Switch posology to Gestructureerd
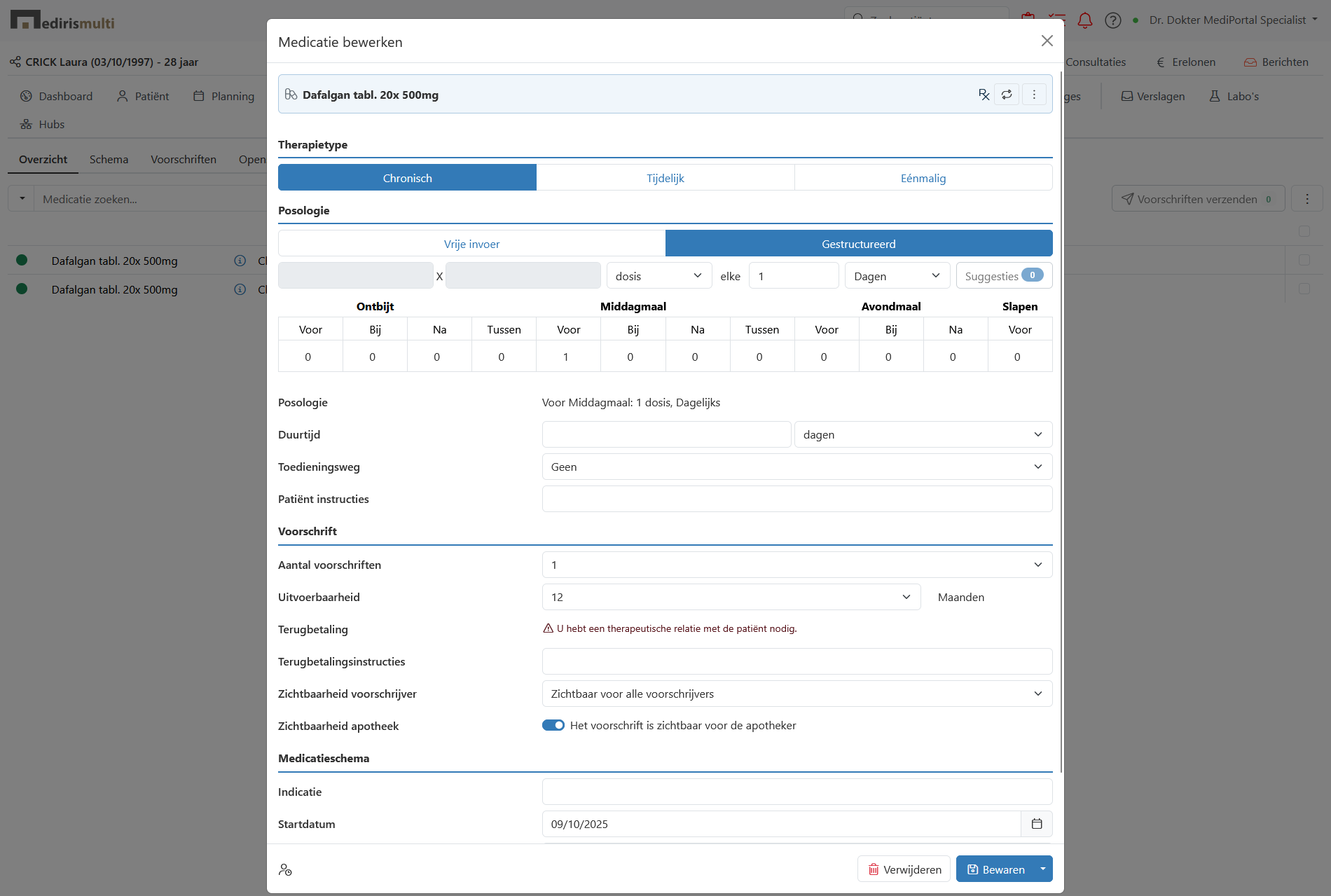Screen dimensions: 1331x896 point(859,244)
